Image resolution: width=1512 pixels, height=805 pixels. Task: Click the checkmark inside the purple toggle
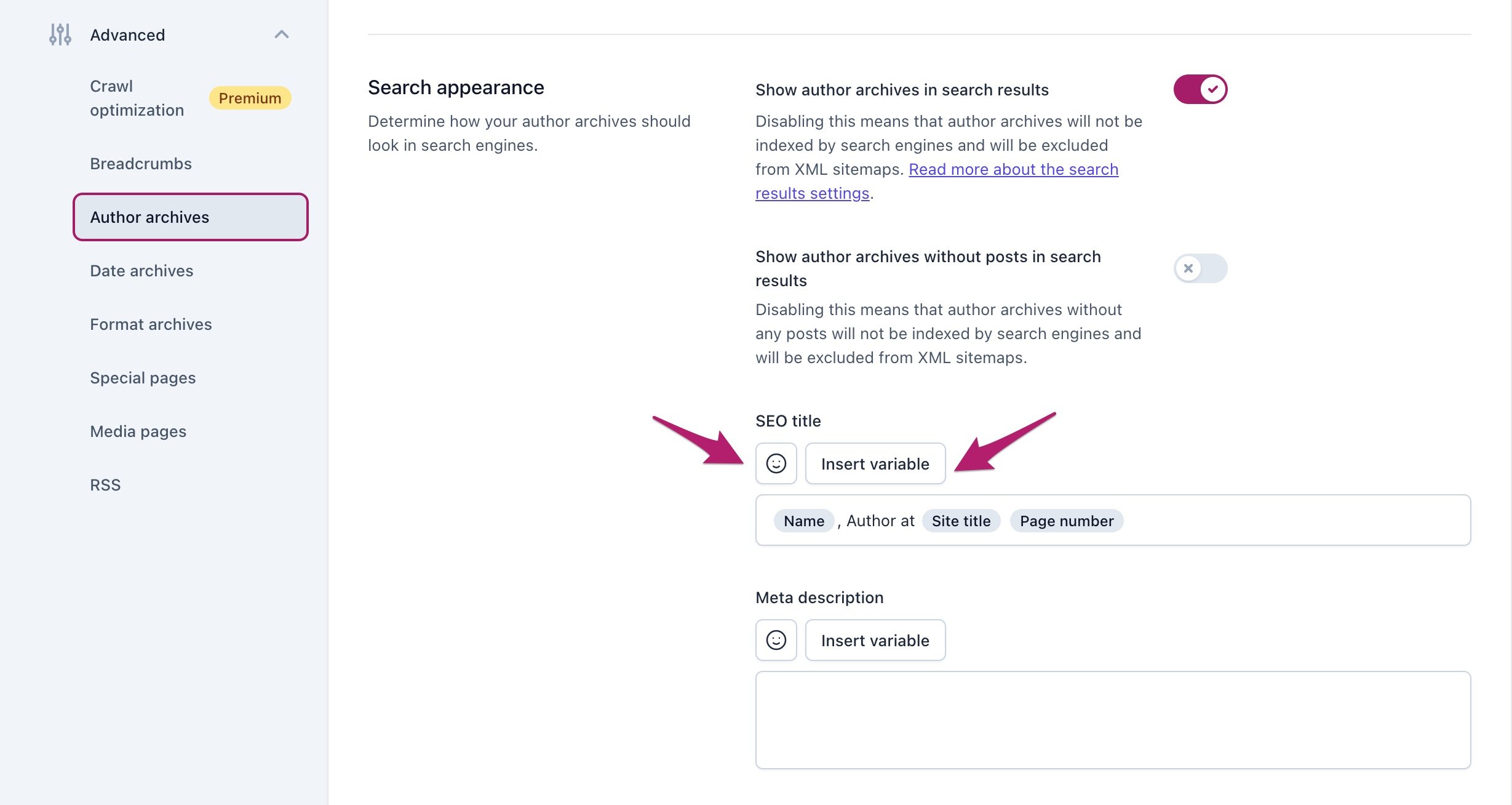pyautogui.click(x=1211, y=90)
